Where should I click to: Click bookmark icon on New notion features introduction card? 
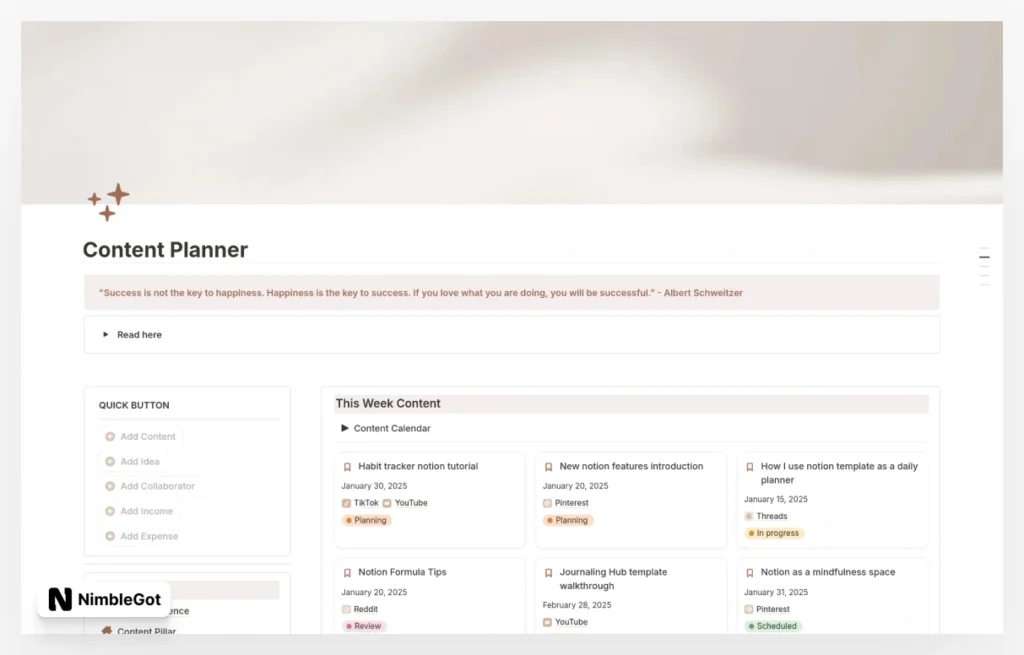point(549,467)
